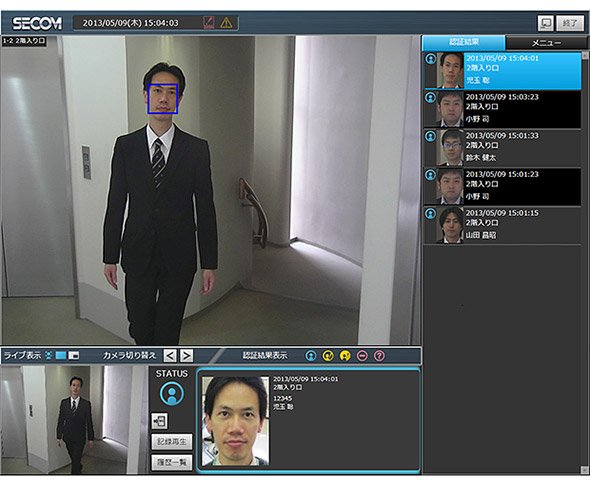Viewport: 590px width, 485px height.
Task: Switch to the next camera arrow
Action: [187, 356]
